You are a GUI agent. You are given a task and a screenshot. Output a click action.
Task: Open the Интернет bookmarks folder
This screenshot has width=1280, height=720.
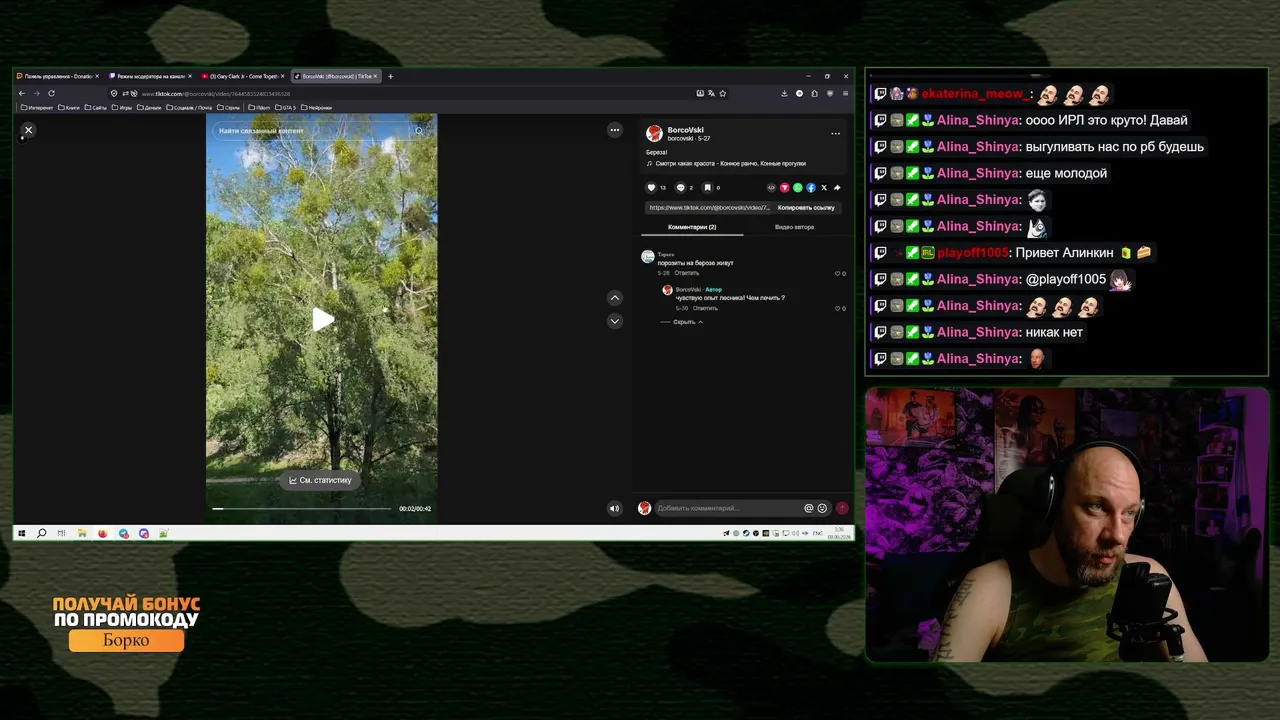point(37,107)
